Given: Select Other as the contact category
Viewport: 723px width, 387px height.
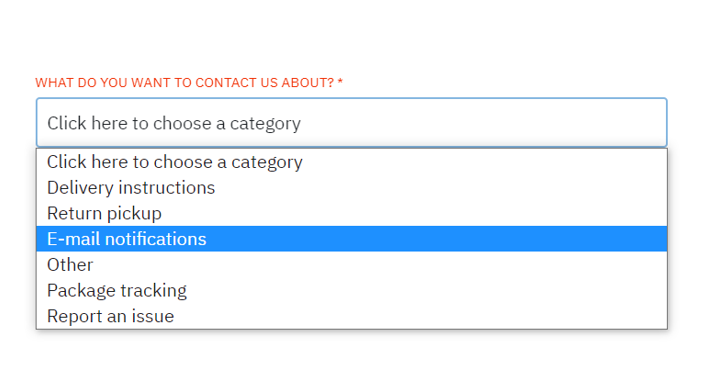Looking at the screenshot, I should [x=352, y=265].
